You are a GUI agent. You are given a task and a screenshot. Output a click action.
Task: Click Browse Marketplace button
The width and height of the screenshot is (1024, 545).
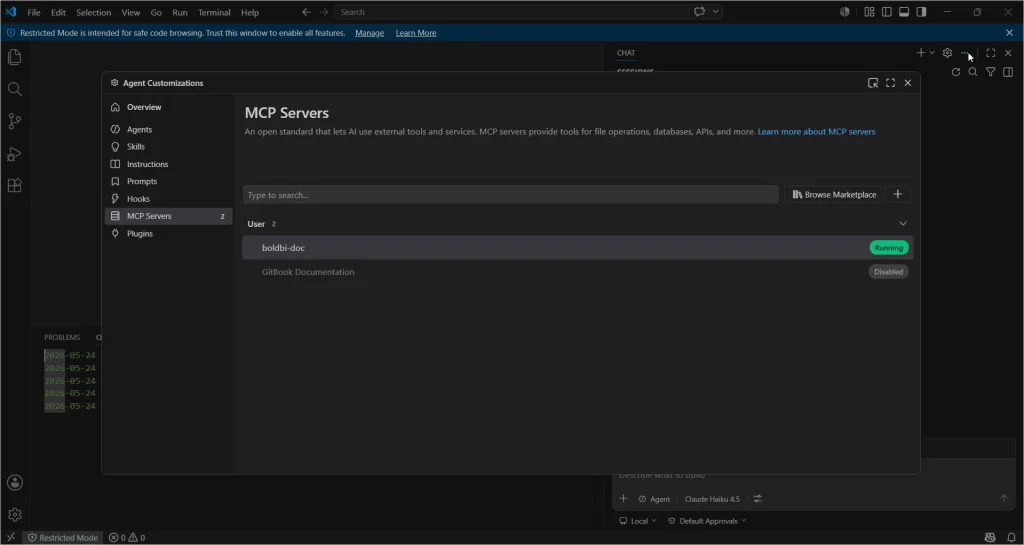834,195
